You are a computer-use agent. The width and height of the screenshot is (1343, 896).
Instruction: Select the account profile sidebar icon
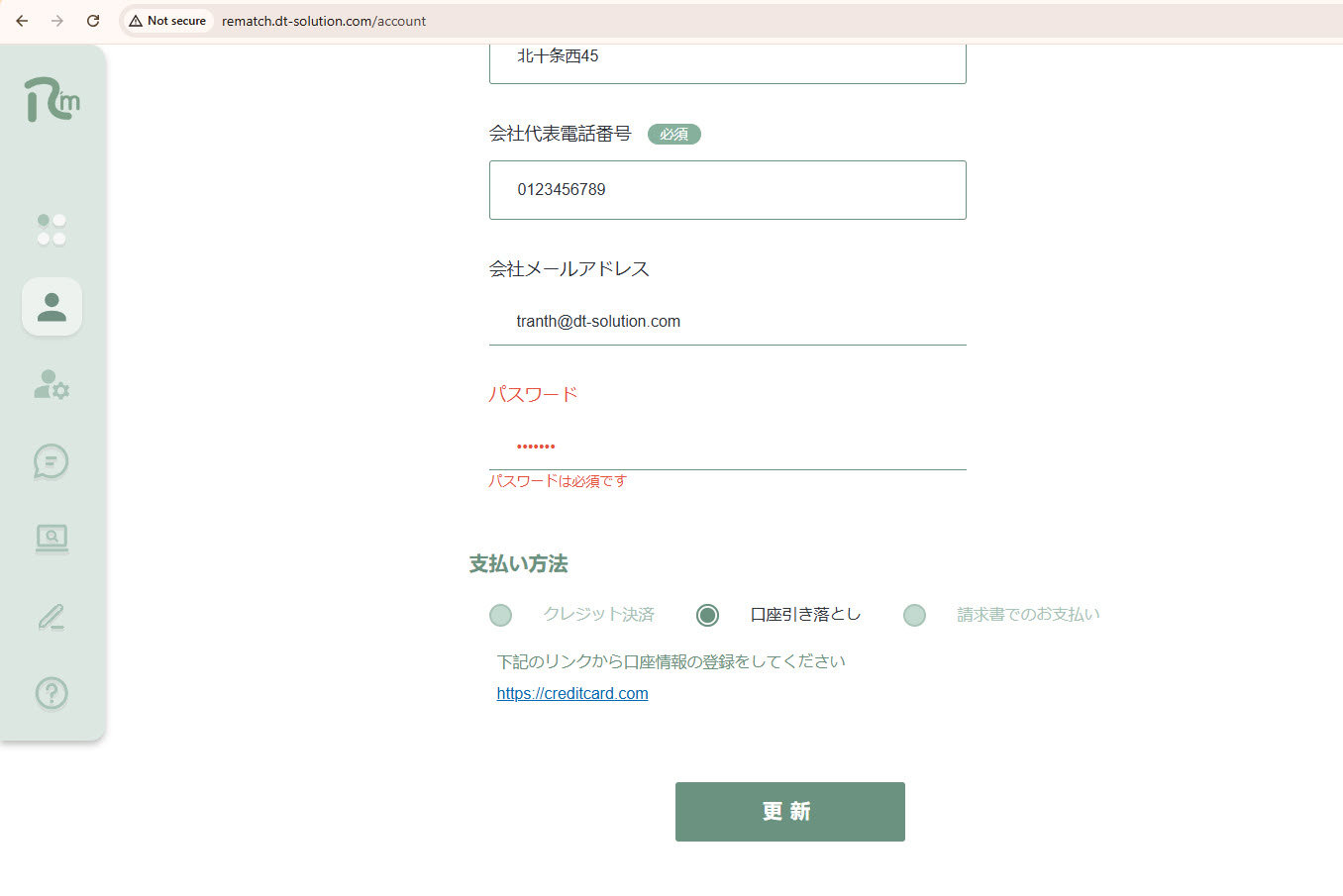[x=52, y=307]
